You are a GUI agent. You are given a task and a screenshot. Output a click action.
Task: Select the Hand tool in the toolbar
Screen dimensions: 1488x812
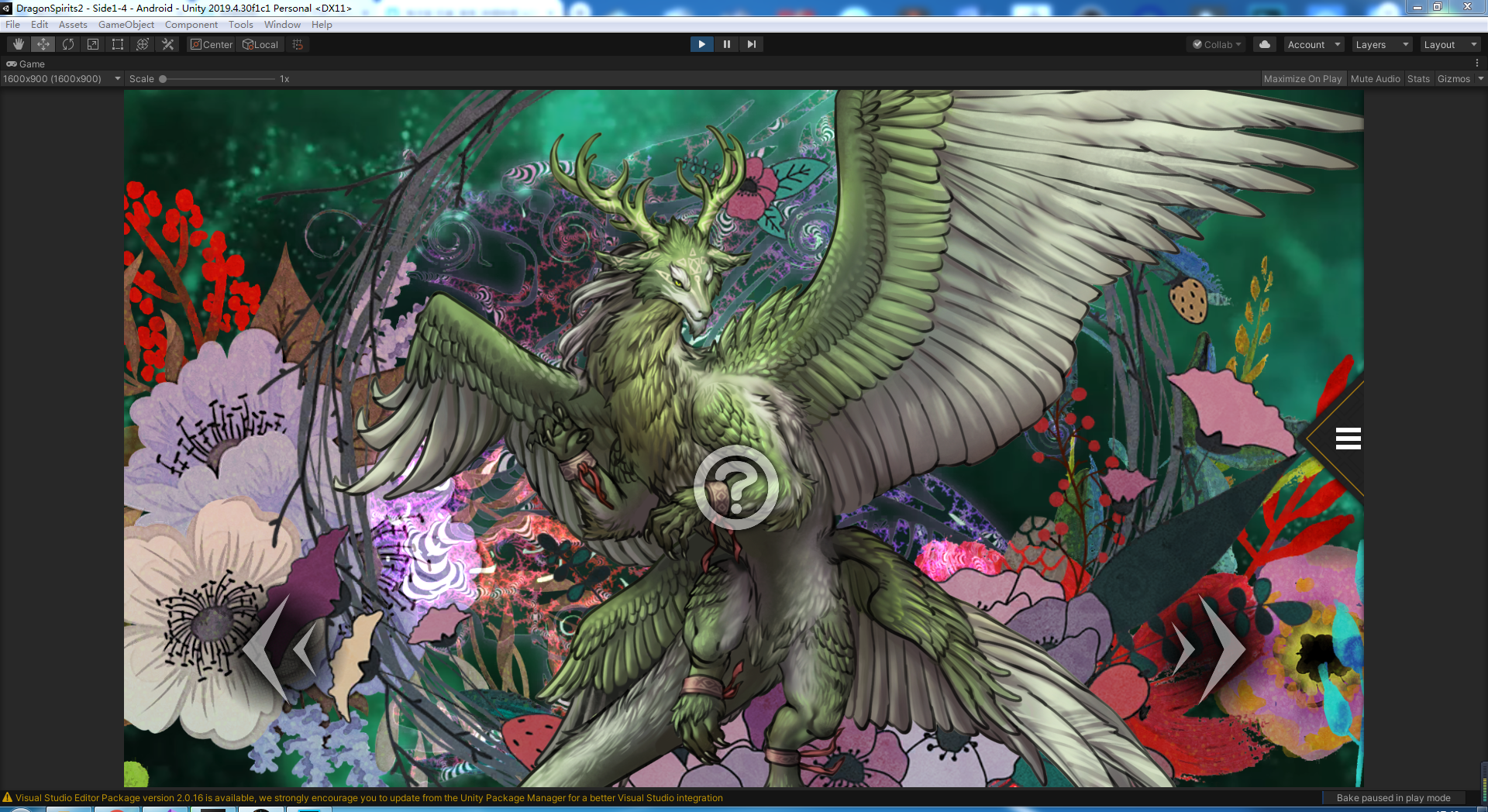click(19, 44)
